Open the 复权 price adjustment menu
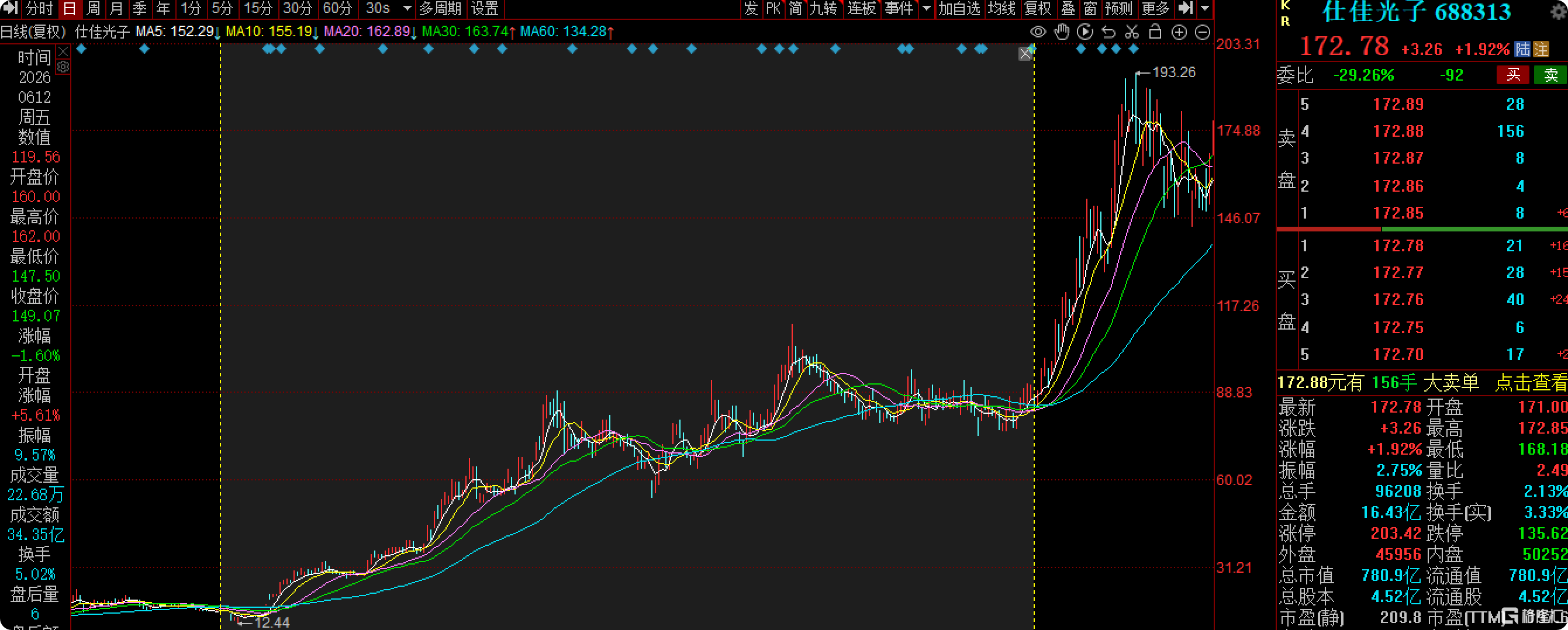Screen dimensions: 1568x630 point(1038,9)
